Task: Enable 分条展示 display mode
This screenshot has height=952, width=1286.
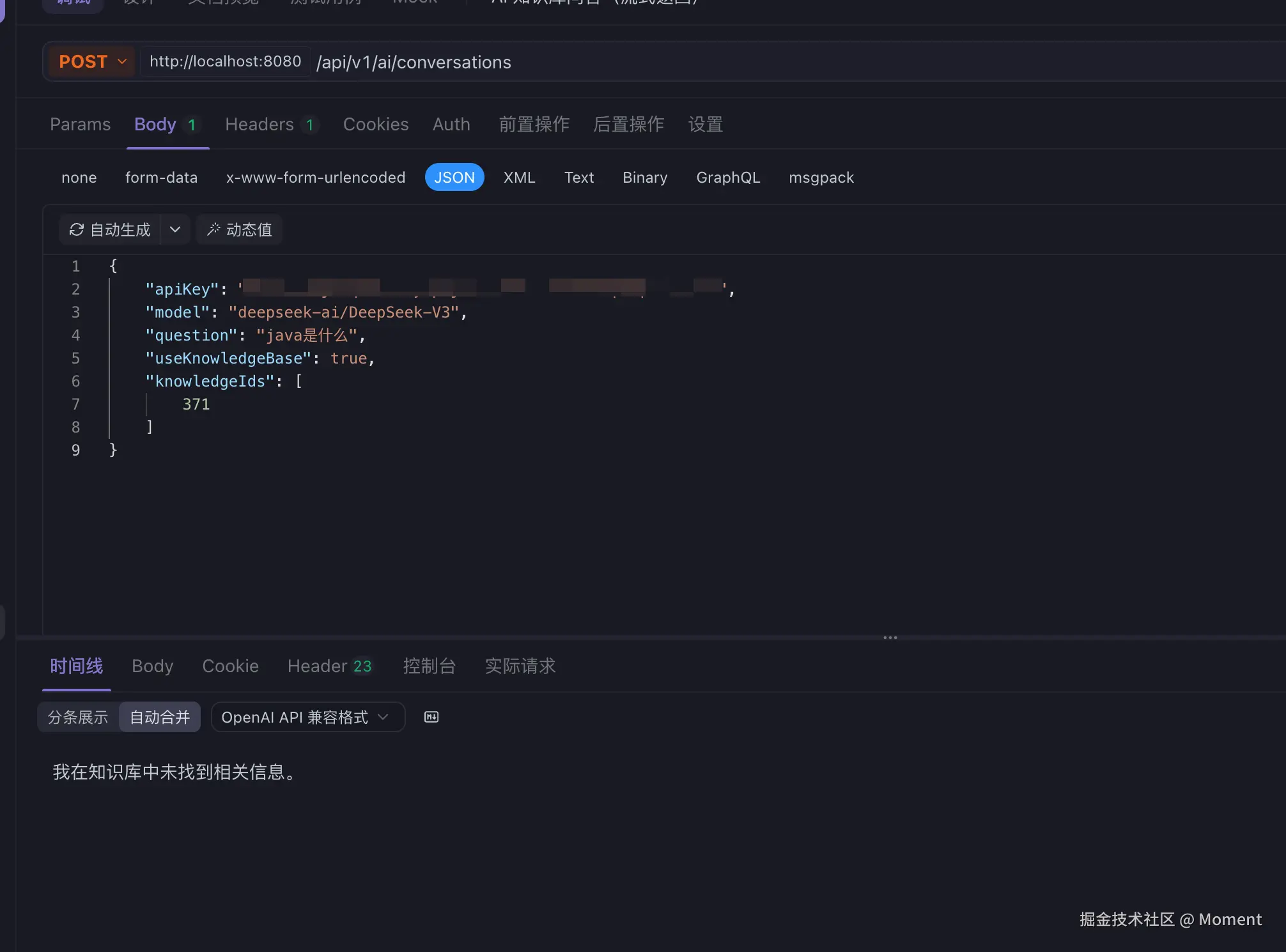Action: [x=77, y=717]
